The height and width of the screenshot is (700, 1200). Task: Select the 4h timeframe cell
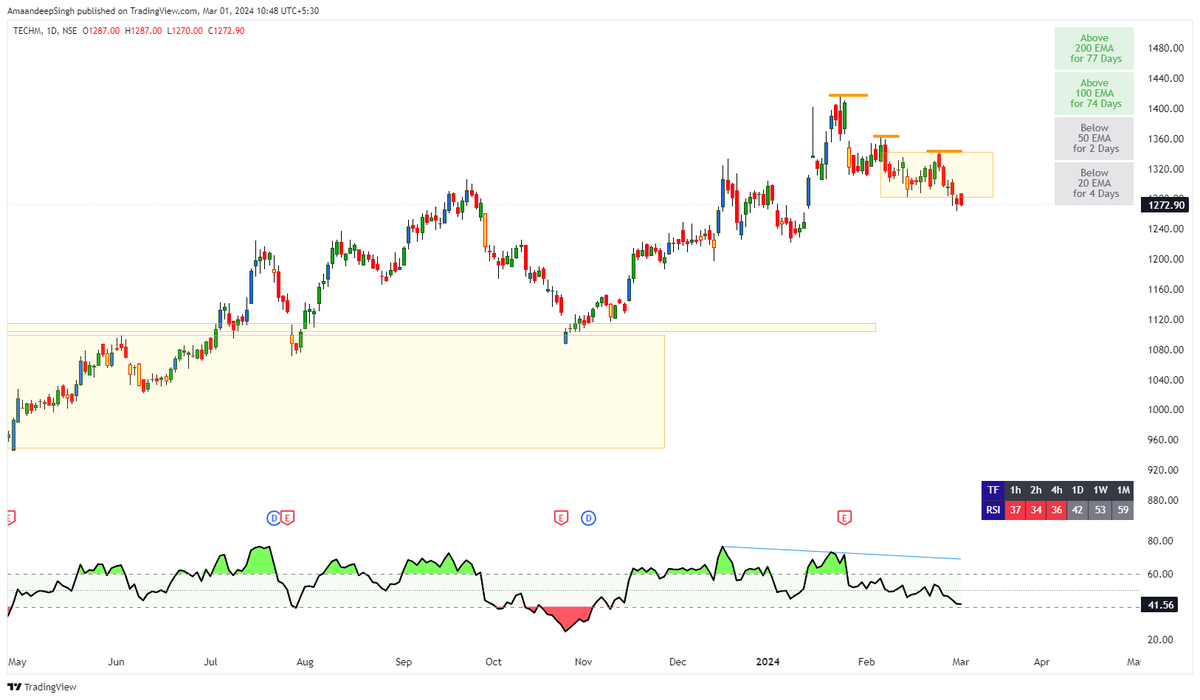point(1057,490)
